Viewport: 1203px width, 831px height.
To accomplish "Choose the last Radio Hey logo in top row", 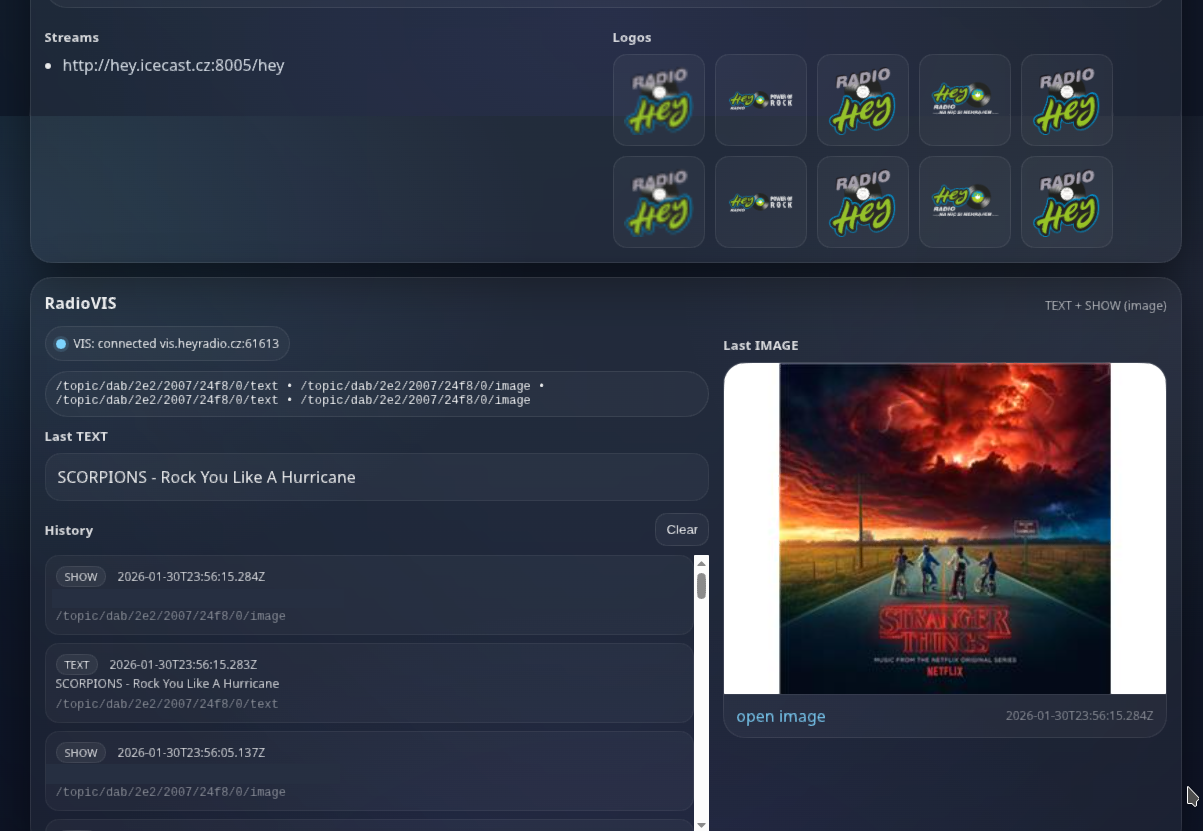I will (x=1066, y=100).
